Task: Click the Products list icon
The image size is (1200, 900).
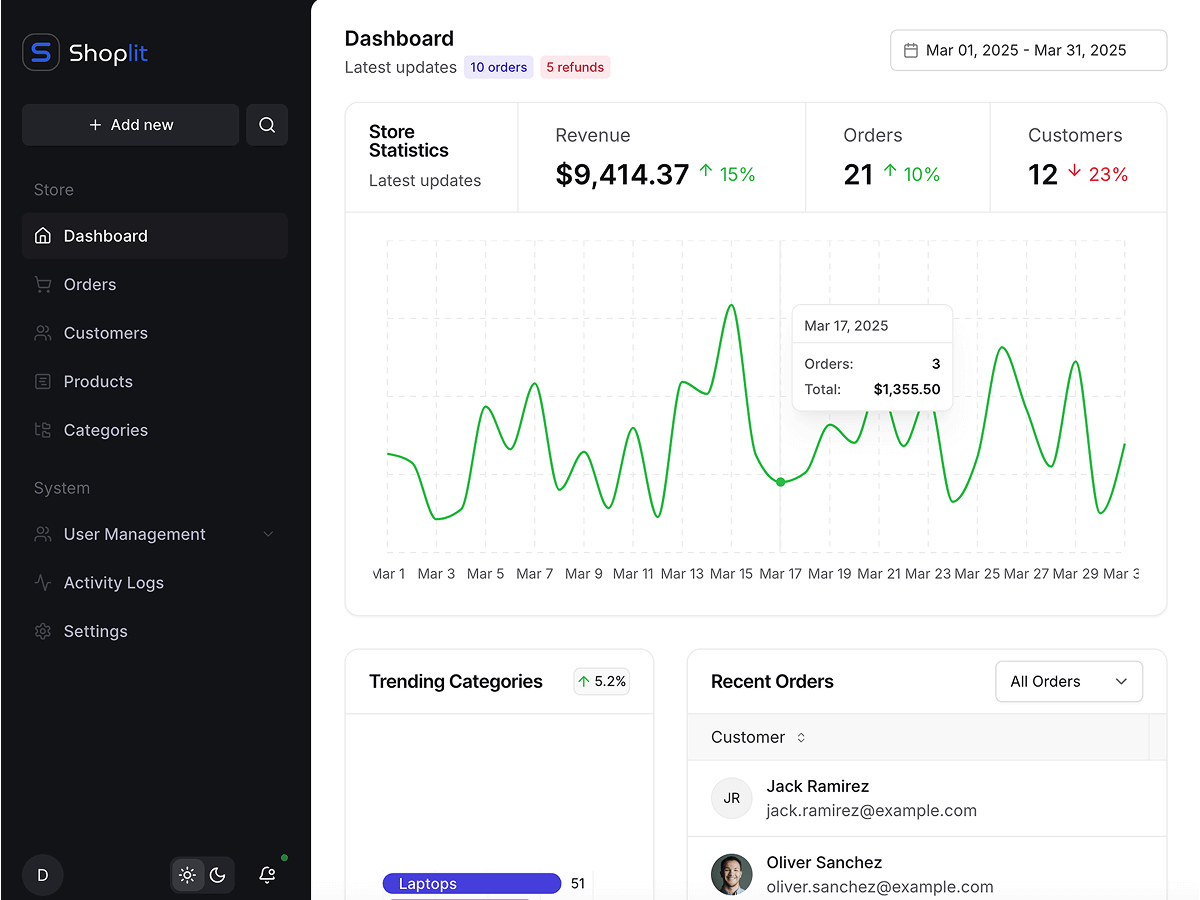Action: tap(42, 382)
